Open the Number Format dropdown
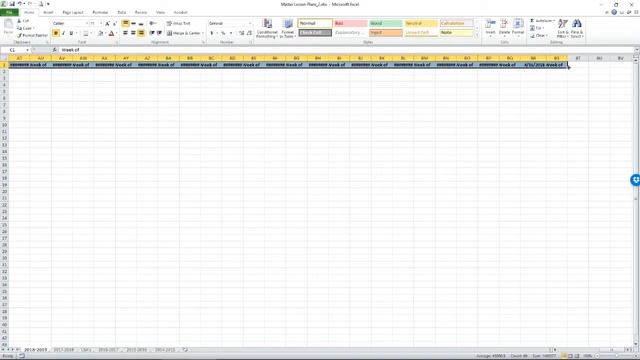640x360 pixels. (250, 24)
